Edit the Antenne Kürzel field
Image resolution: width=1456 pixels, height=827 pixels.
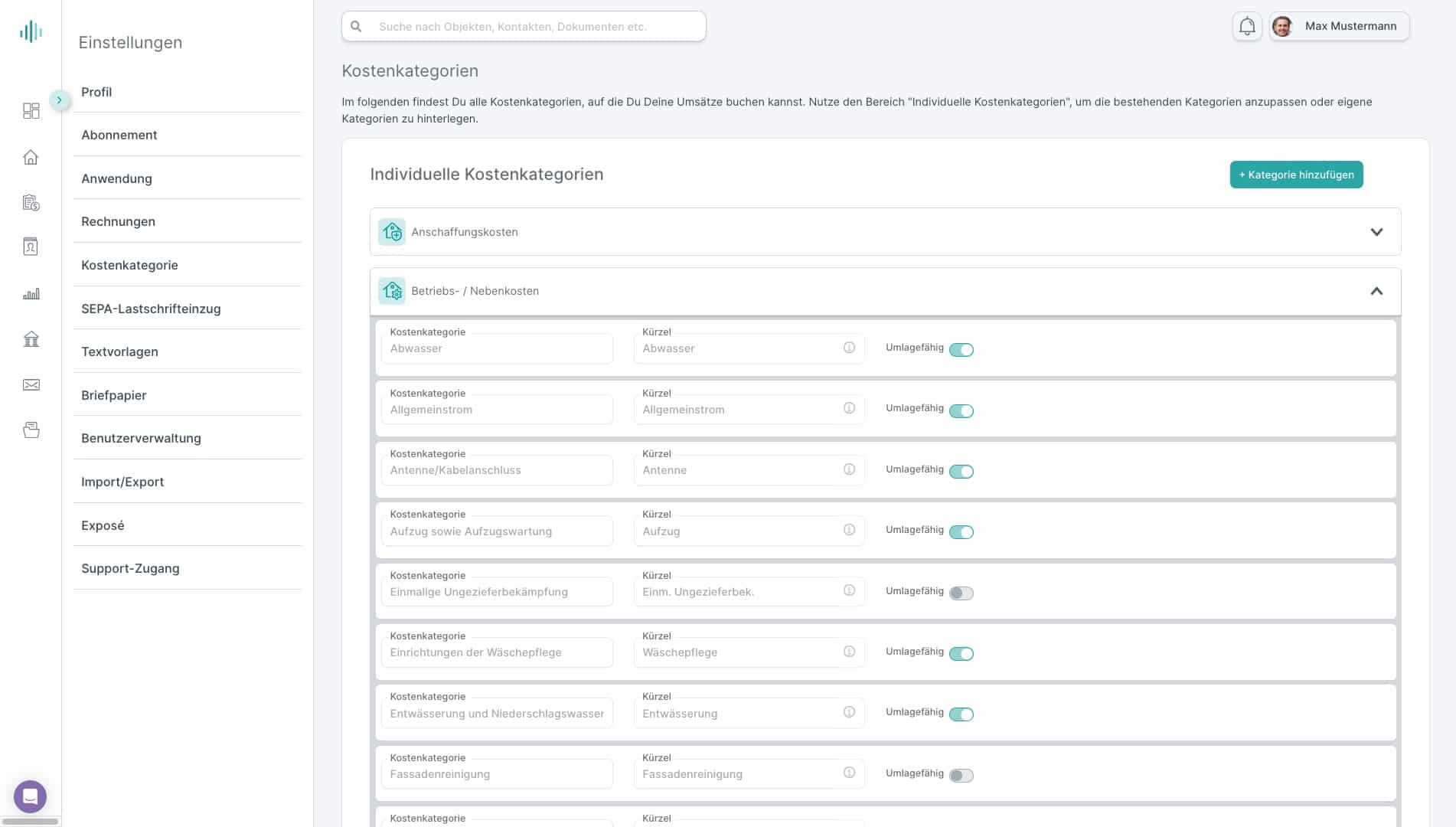[x=749, y=470]
